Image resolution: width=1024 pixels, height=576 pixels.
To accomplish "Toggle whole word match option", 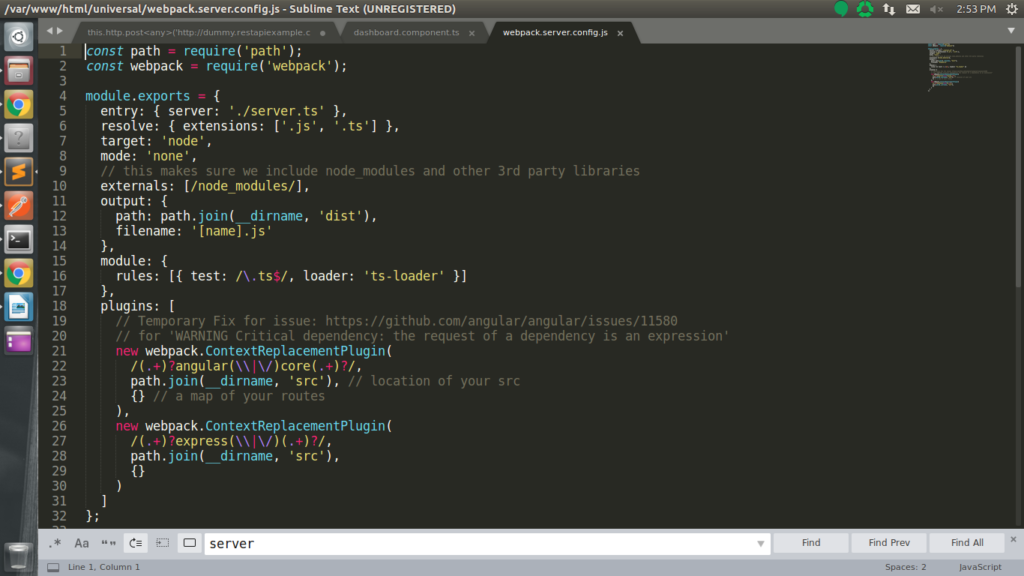I will click(108, 543).
